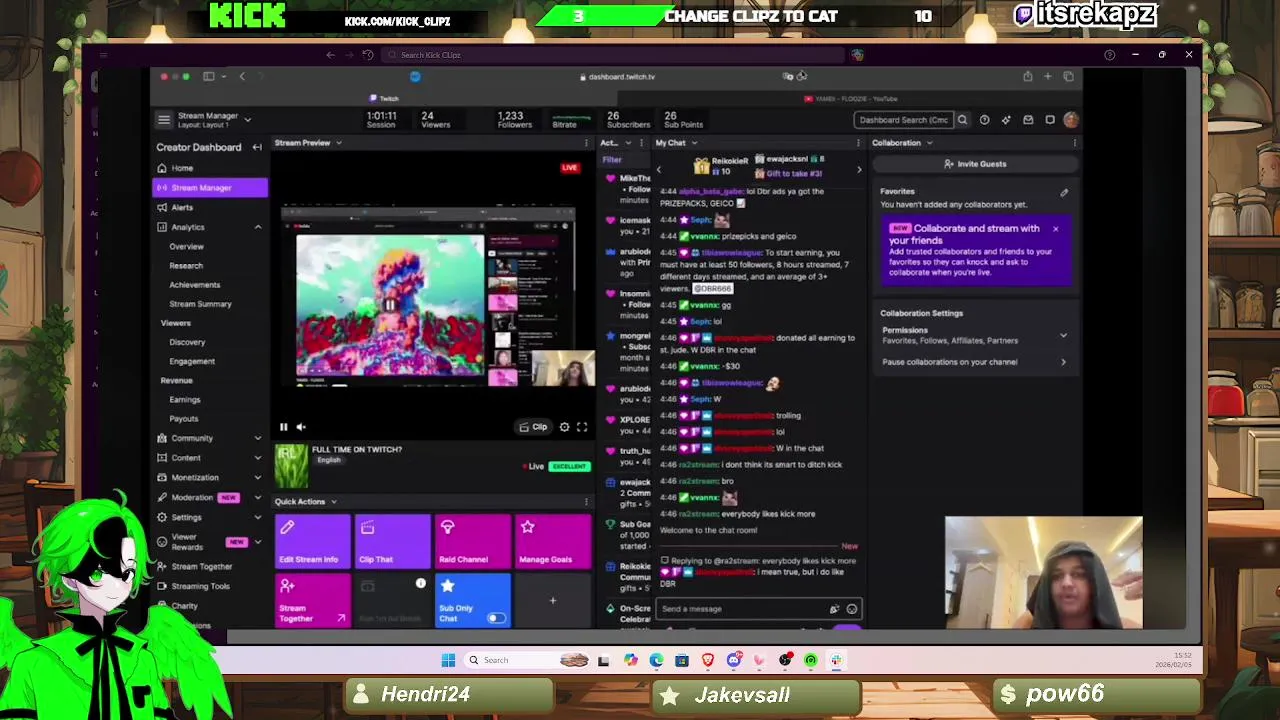
Task: Click Edit Stream Info quick action
Action: (x=312, y=541)
